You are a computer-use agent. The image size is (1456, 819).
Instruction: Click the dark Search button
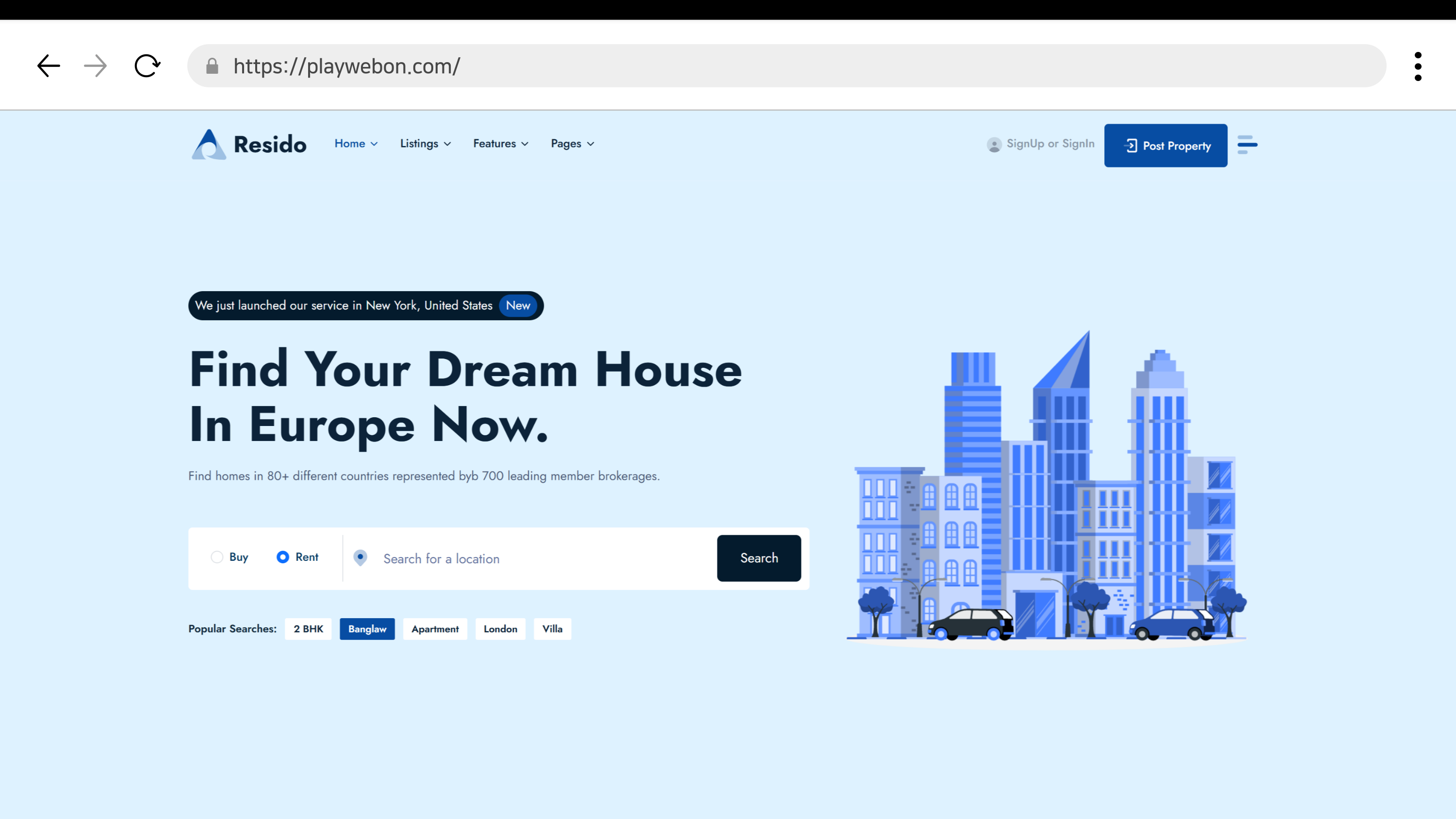(758, 558)
